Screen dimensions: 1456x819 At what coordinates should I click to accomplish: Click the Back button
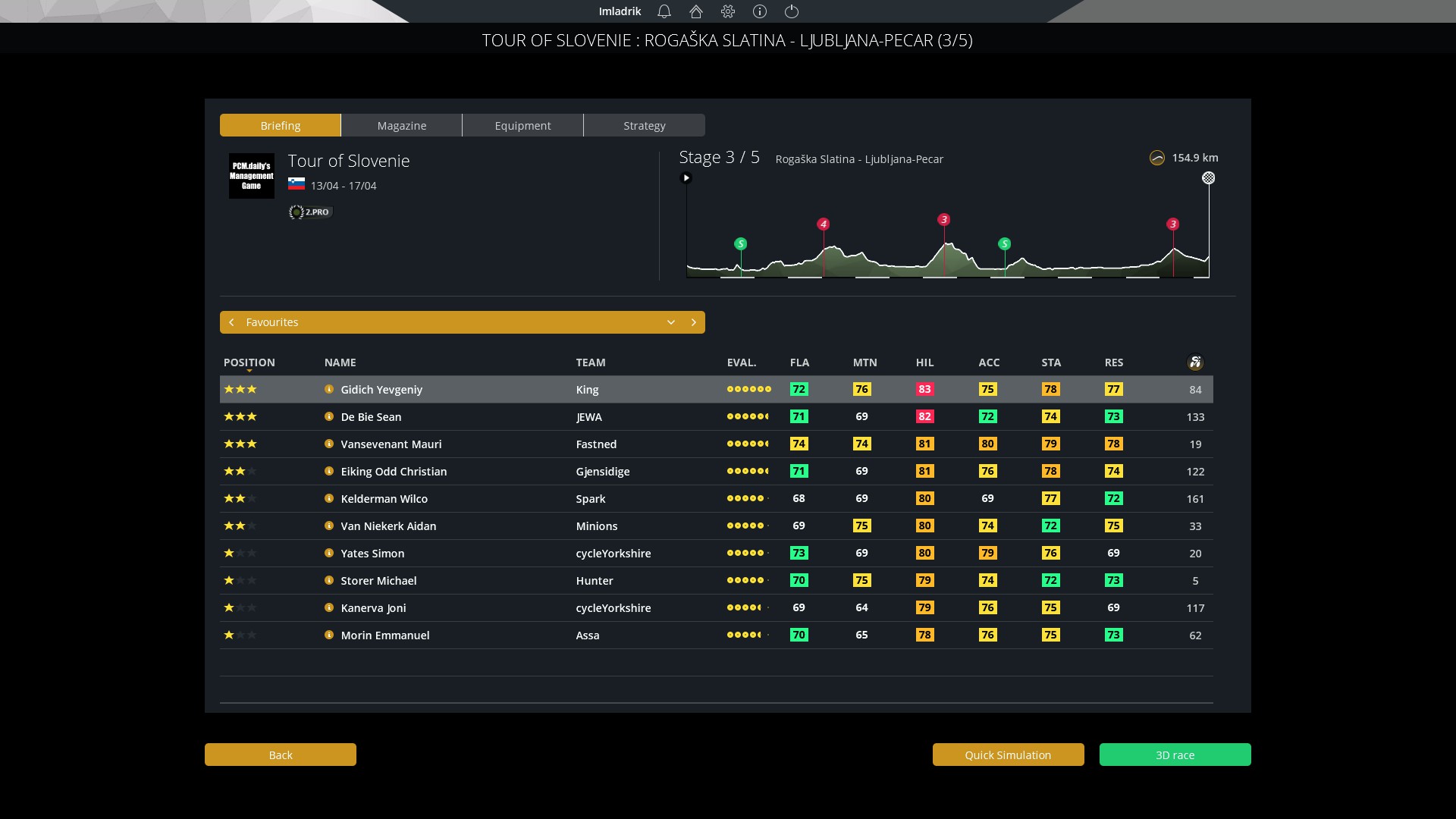tap(281, 755)
